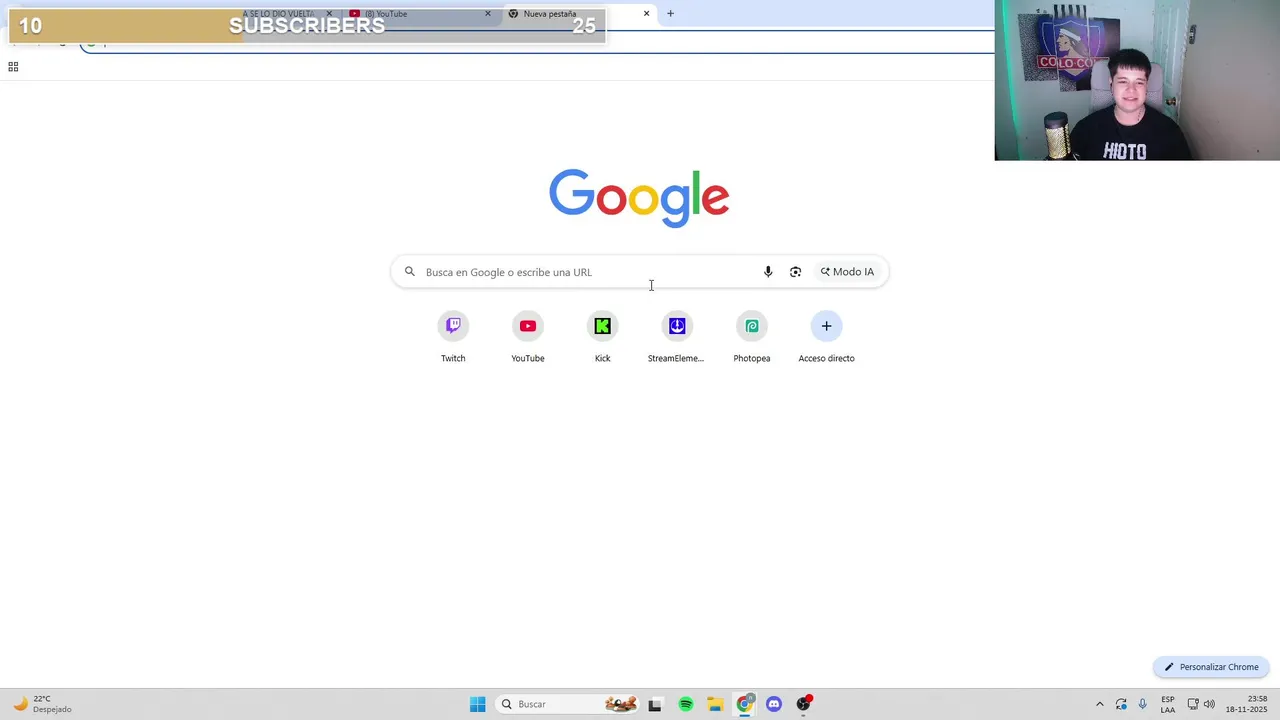
Task: Click the Google logo
Action: tap(639, 198)
